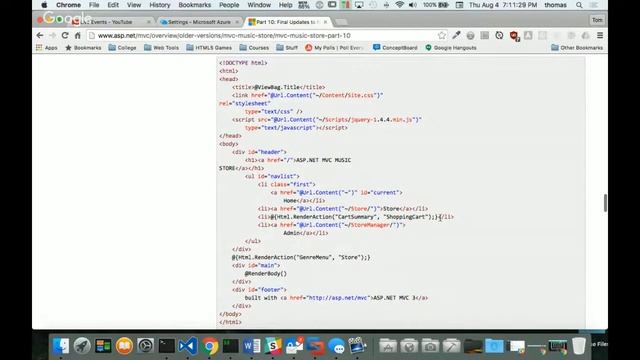Image resolution: width=640 pixels, height=360 pixels.
Task: Open the File menu
Action: [x=94, y=5]
